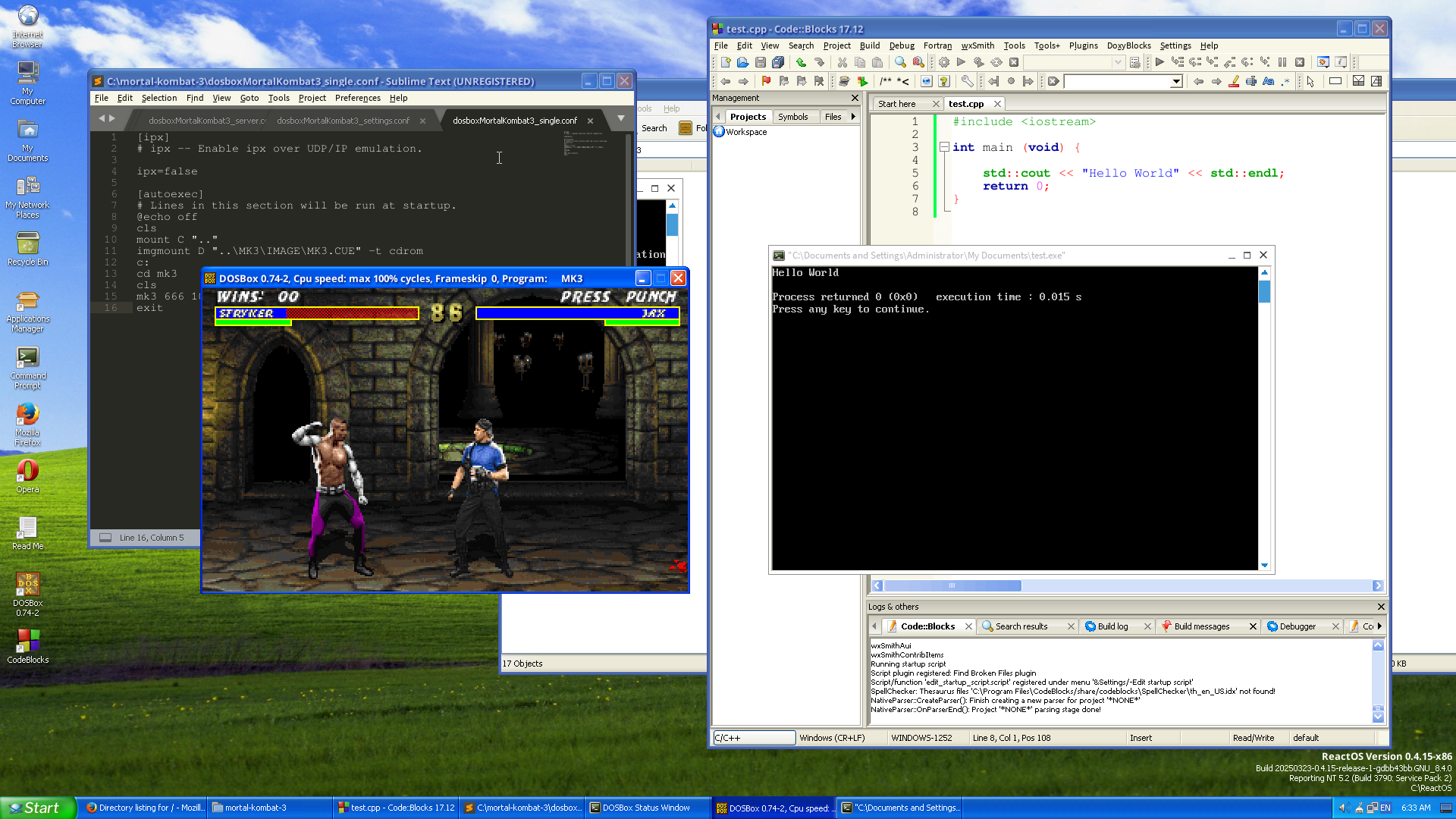Click Start button on taskbar
This screenshot has height=819, width=1456.
(38, 808)
